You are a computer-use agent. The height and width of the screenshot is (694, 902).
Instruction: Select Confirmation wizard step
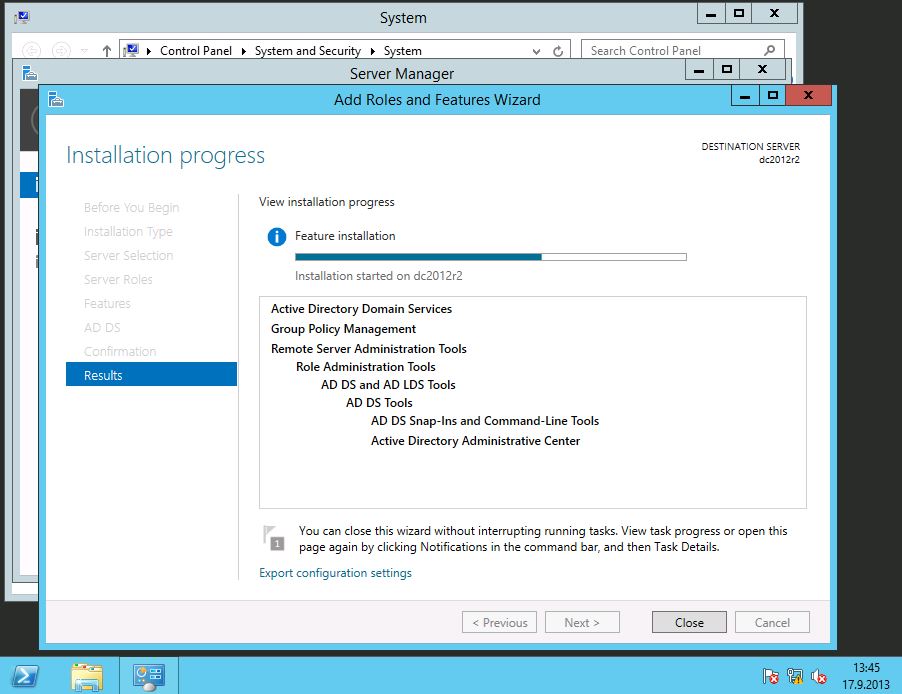click(x=120, y=351)
